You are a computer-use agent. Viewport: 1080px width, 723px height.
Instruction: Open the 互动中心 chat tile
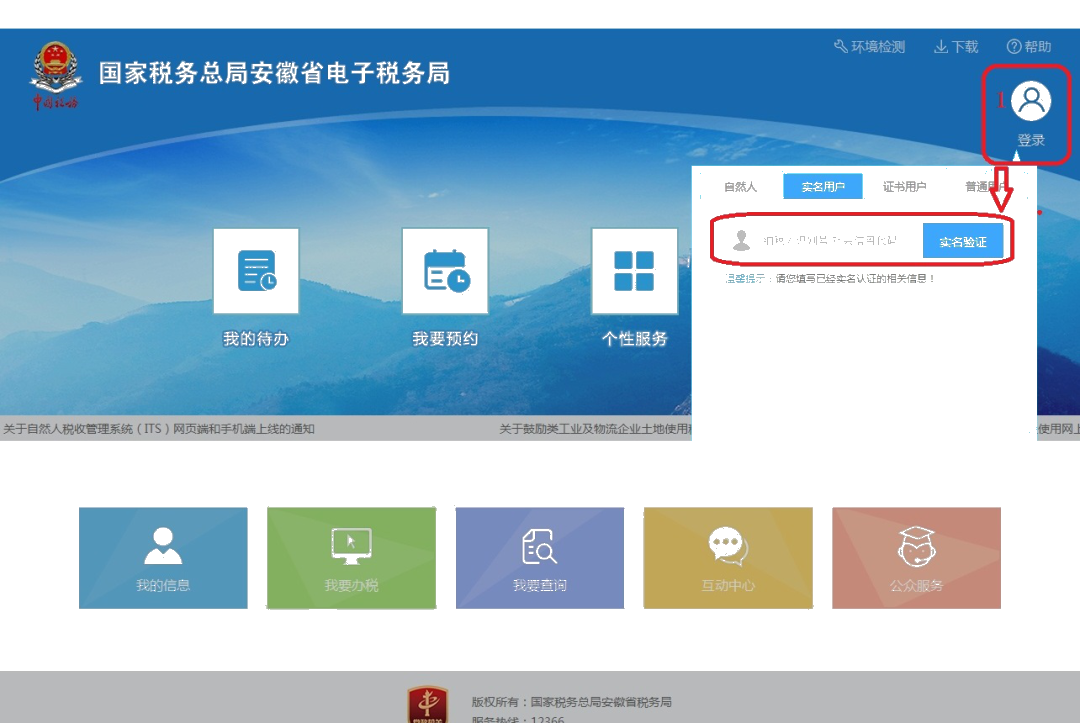728,558
